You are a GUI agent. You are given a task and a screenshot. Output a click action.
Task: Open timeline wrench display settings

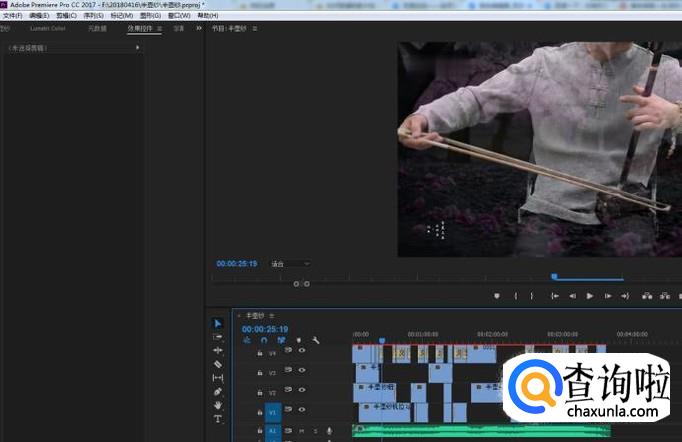[316, 340]
